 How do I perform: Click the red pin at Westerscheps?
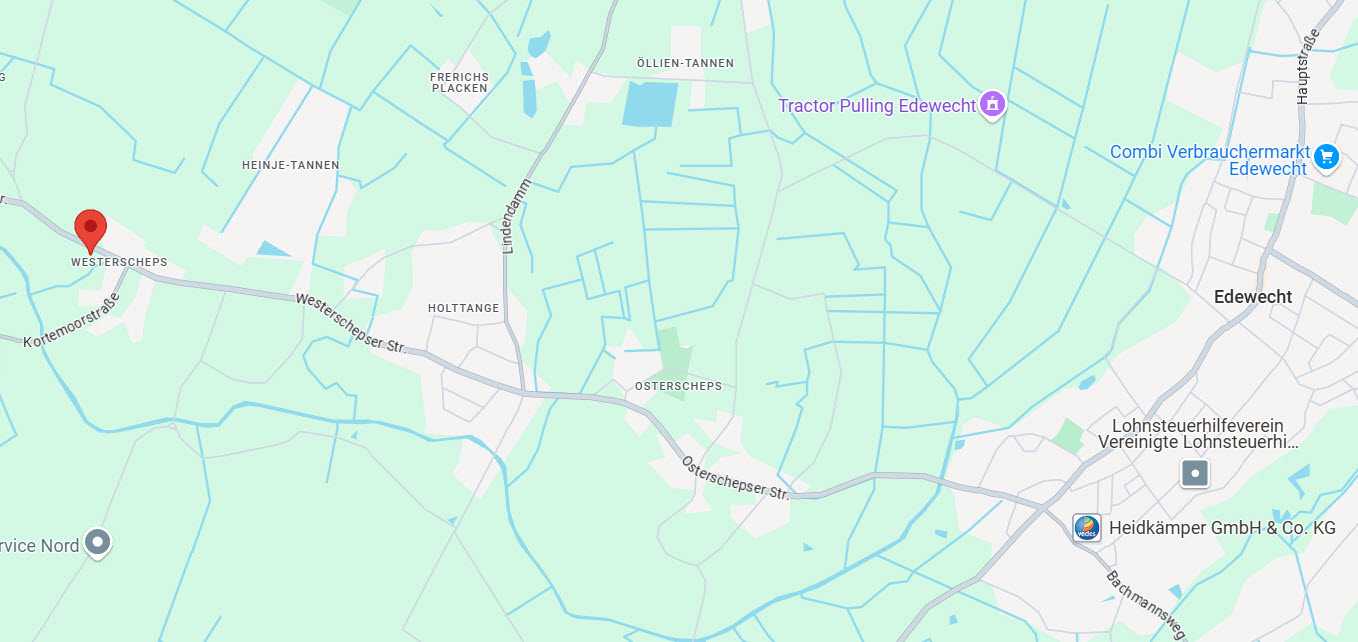(x=91, y=231)
